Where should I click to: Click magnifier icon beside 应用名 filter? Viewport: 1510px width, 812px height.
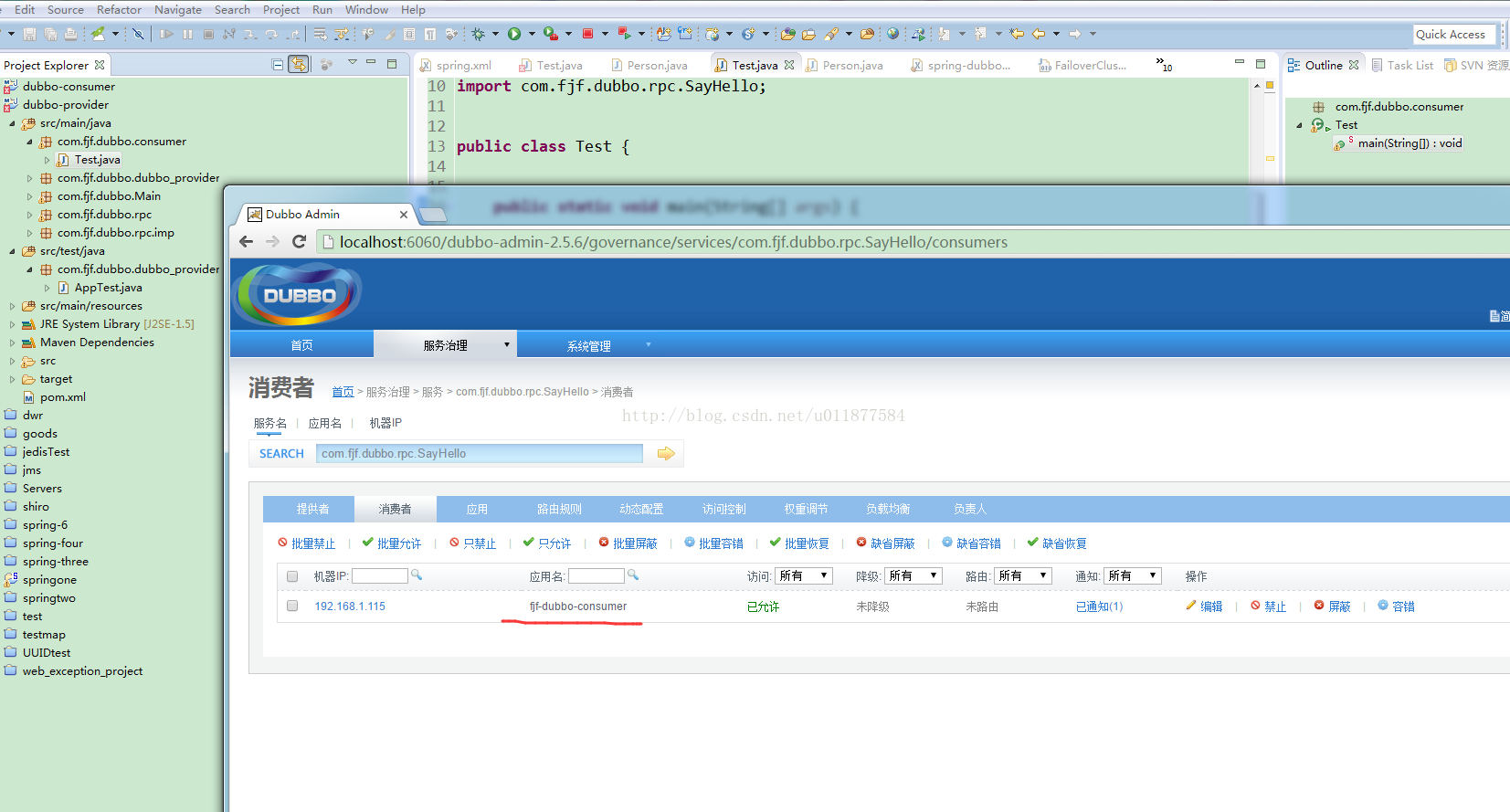click(633, 575)
